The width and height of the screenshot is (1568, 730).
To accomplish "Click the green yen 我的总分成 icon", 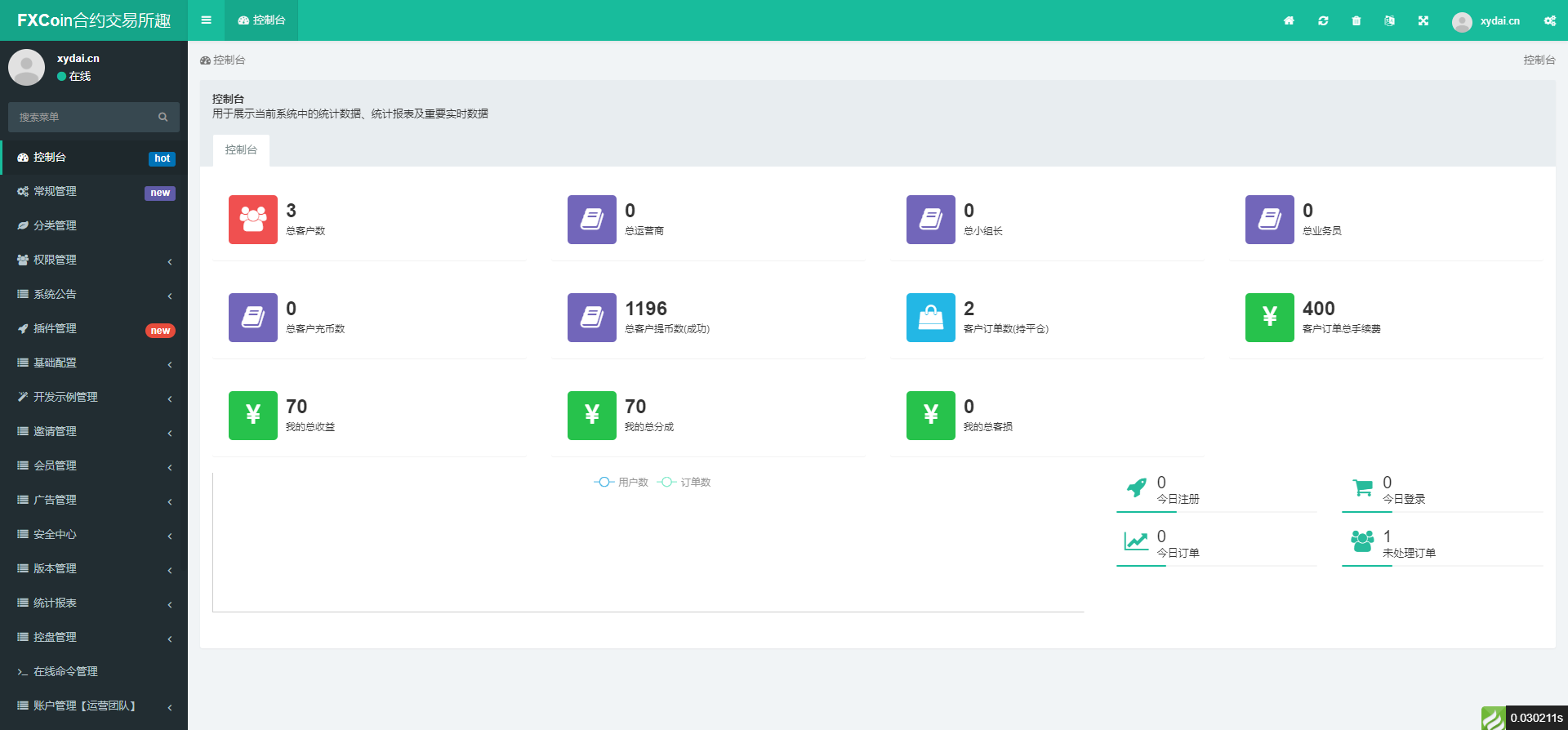I will [592, 416].
